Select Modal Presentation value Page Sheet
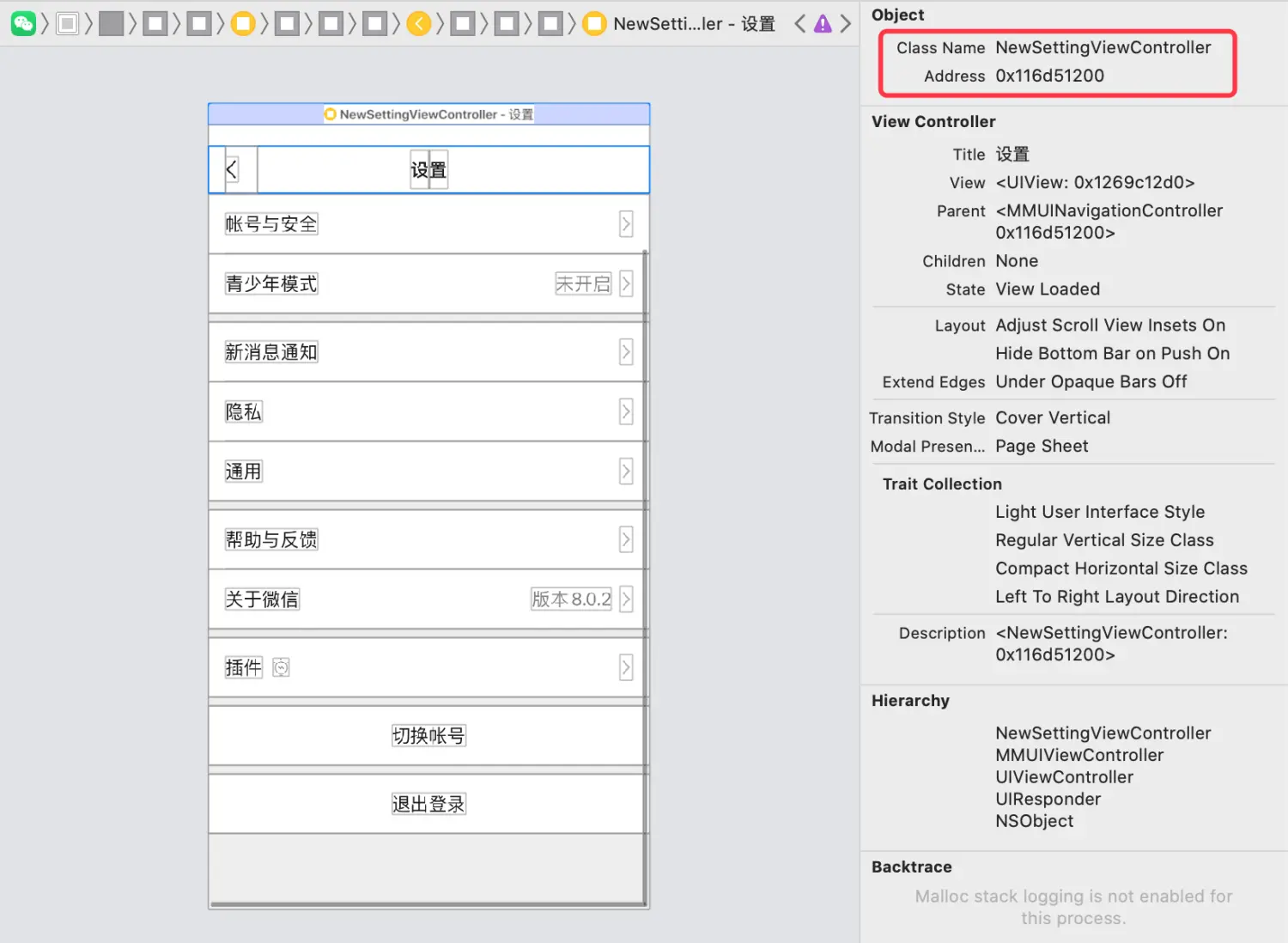The image size is (1288, 943). tap(1042, 447)
